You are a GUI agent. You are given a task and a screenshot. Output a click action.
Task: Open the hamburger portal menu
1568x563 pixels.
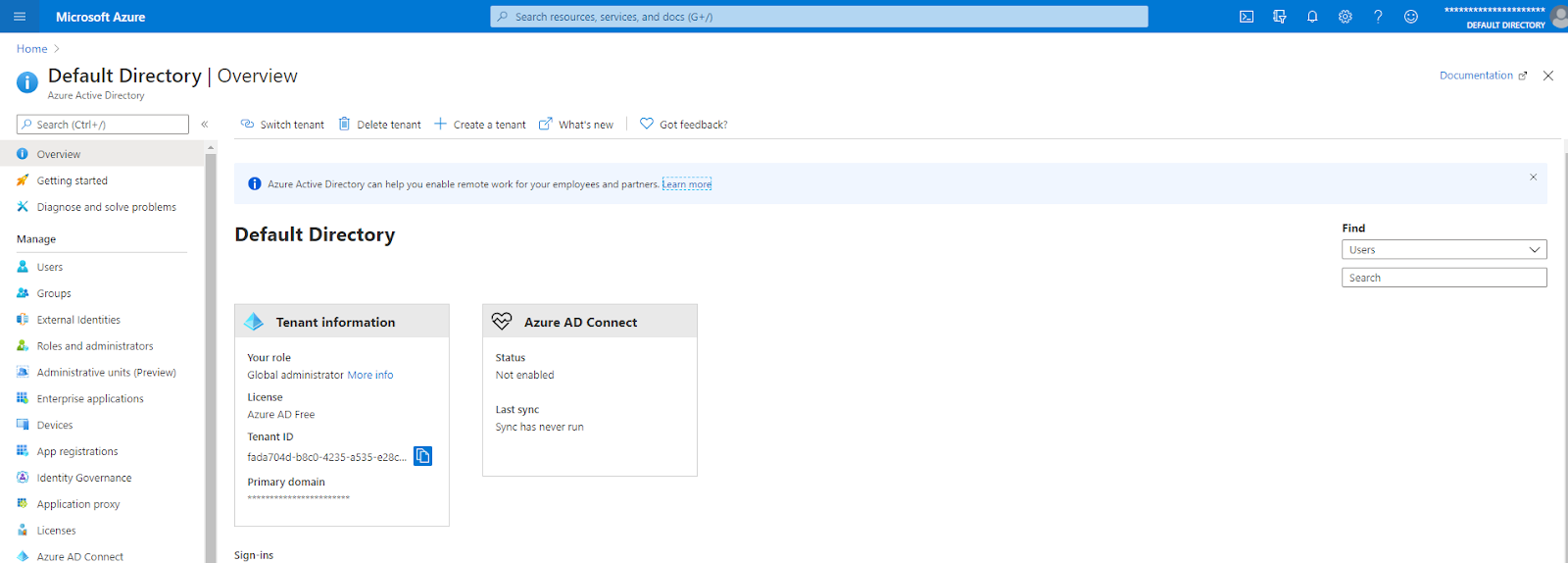coord(20,17)
